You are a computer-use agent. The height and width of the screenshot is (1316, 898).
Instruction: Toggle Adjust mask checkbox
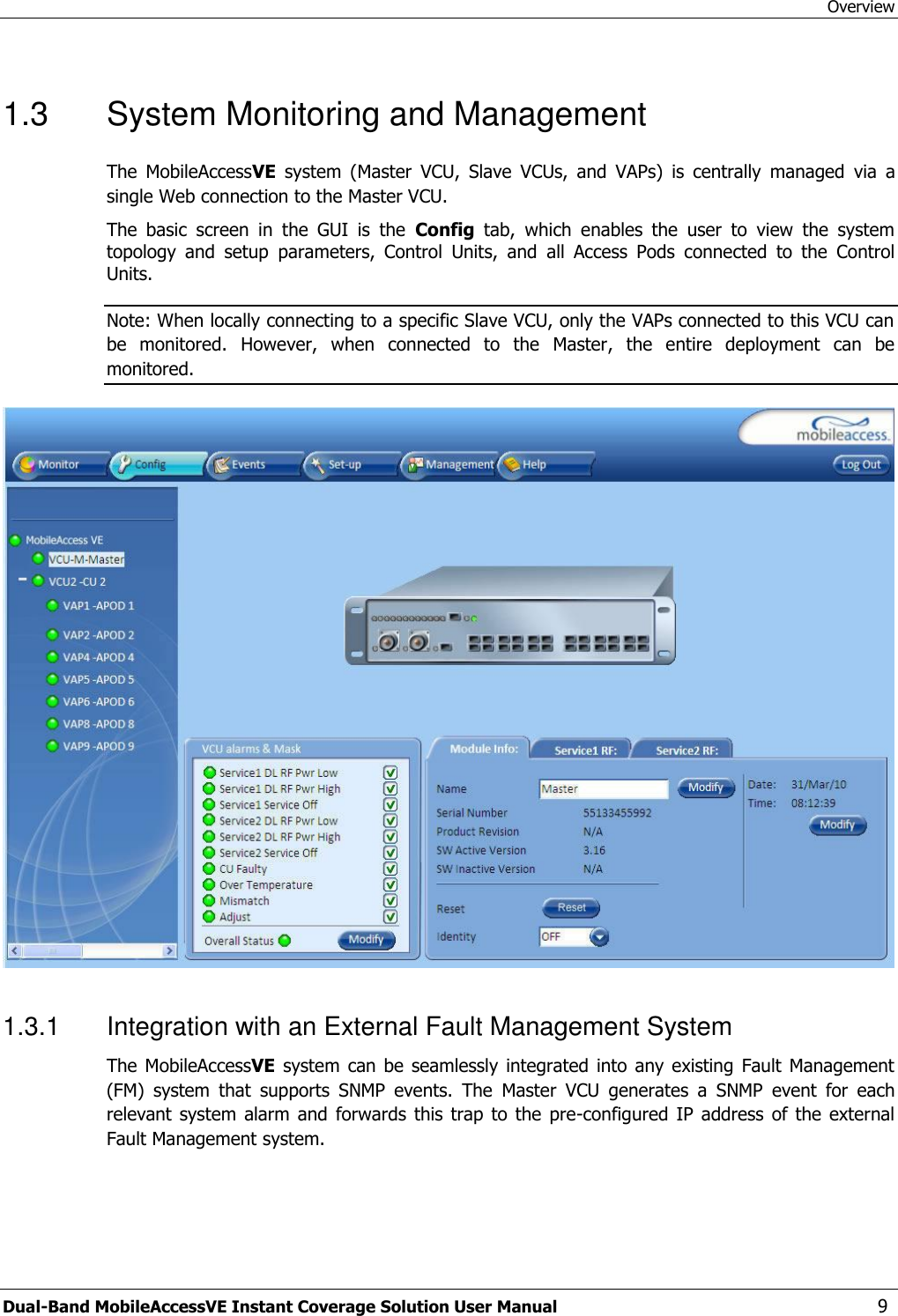click(x=390, y=917)
